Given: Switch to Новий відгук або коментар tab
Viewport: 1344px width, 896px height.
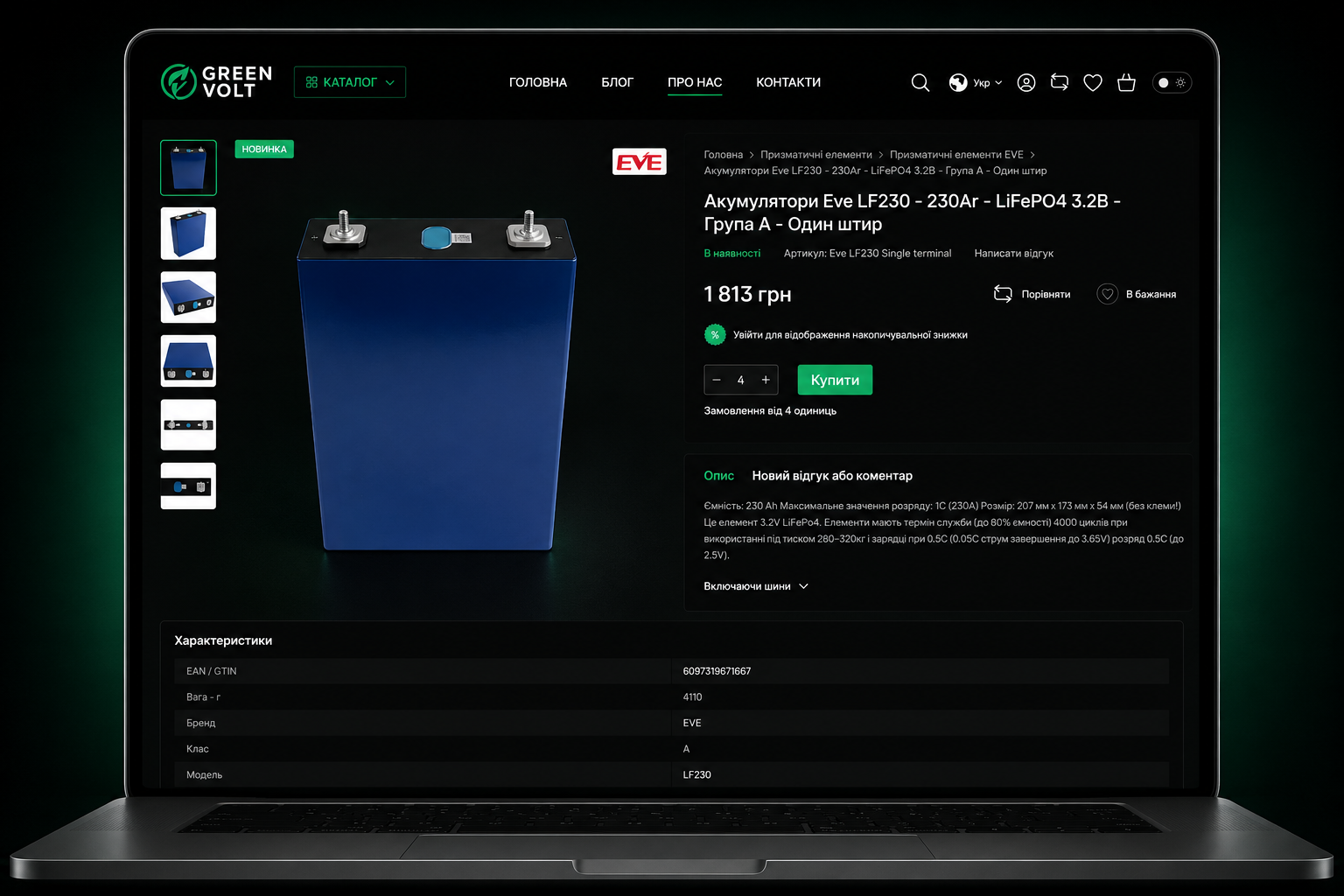Looking at the screenshot, I should pos(832,476).
